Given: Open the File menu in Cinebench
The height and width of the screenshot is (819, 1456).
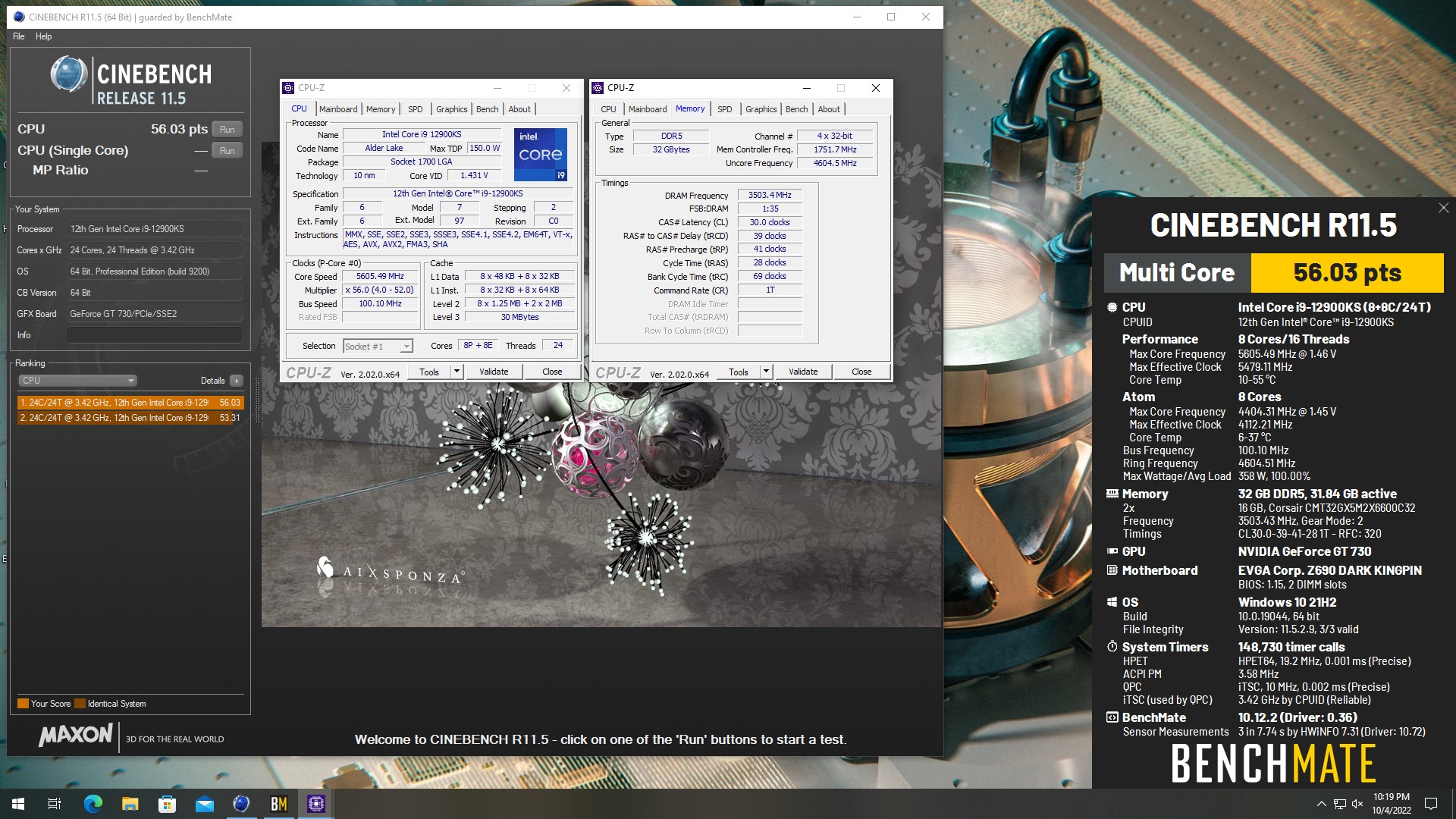Looking at the screenshot, I should tap(19, 36).
